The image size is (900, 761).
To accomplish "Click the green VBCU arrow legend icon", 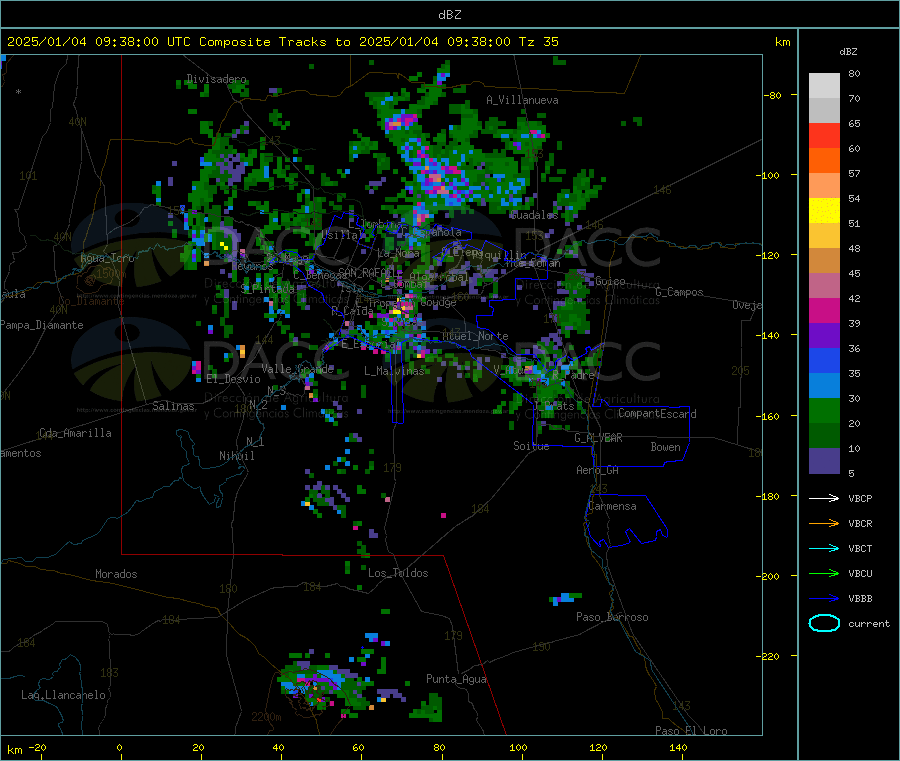I will [x=824, y=573].
